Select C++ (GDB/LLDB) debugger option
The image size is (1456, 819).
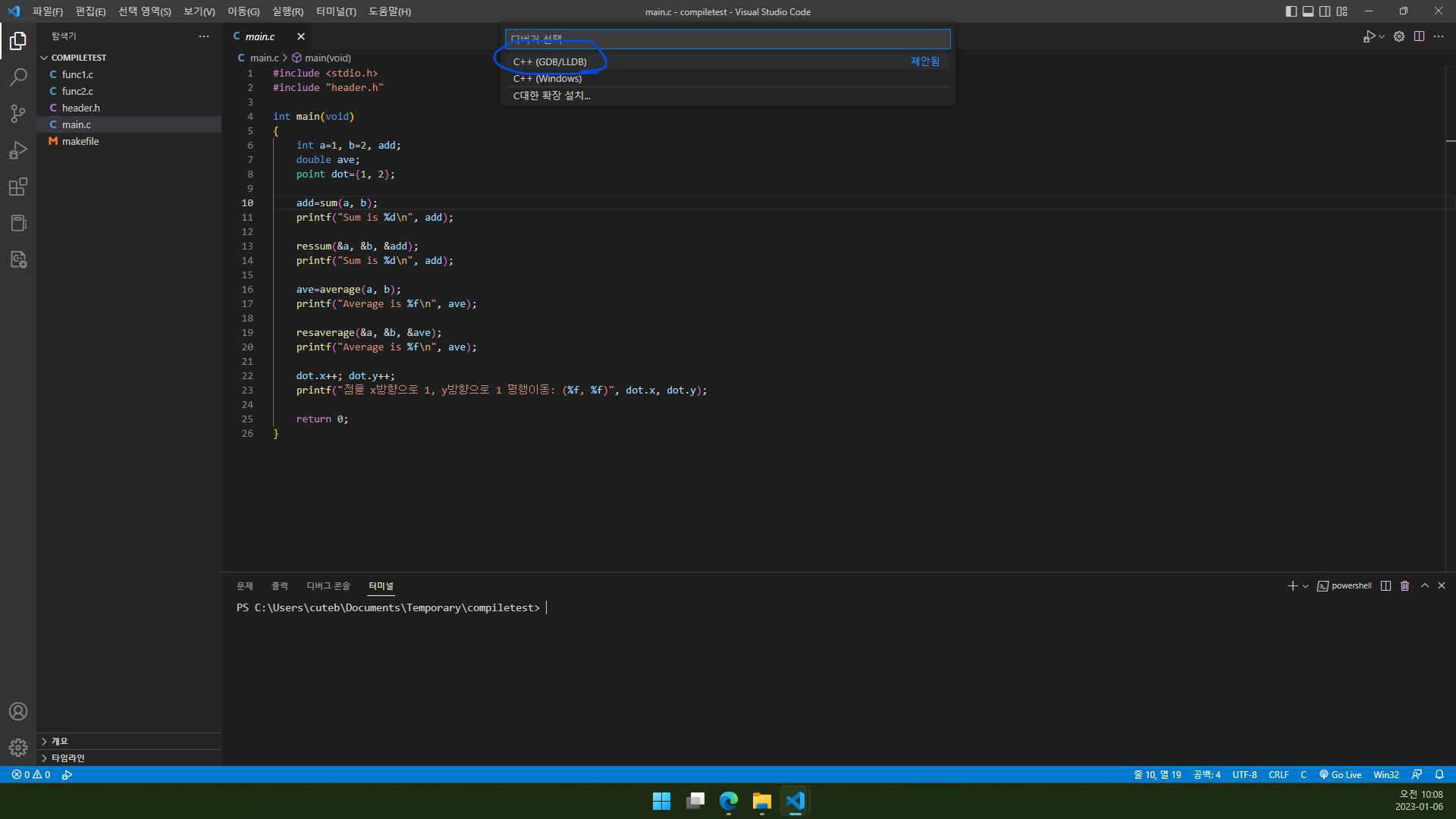pyautogui.click(x=727, y=61)
